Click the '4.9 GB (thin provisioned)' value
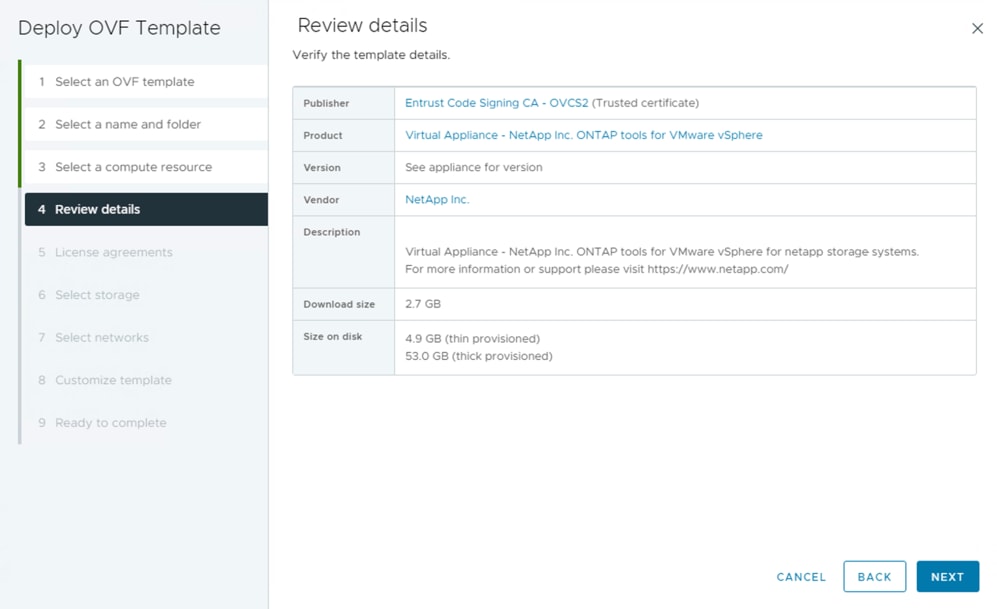This screenshot has width=997, height=609. pyautogui.click(x=472, y=339)
